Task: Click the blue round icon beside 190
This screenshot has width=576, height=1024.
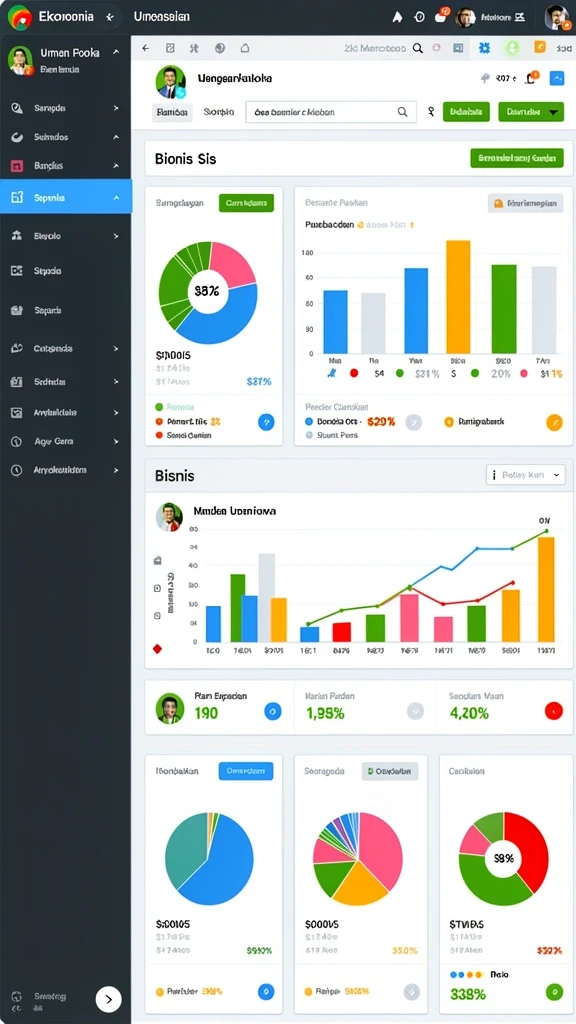Action: 273,711
